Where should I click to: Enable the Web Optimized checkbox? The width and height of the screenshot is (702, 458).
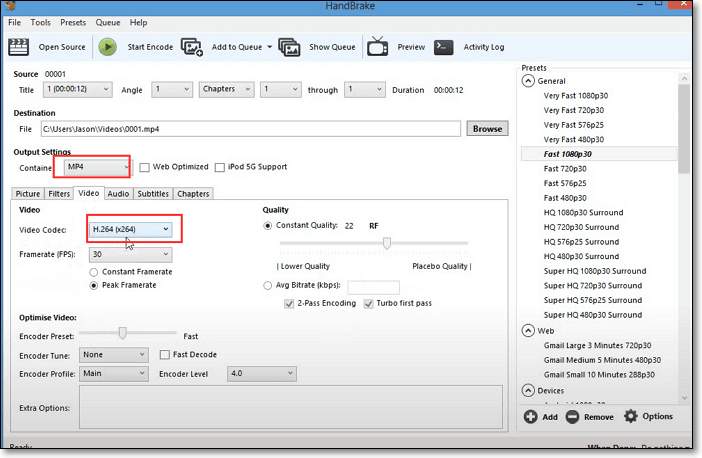coord(144,167)
